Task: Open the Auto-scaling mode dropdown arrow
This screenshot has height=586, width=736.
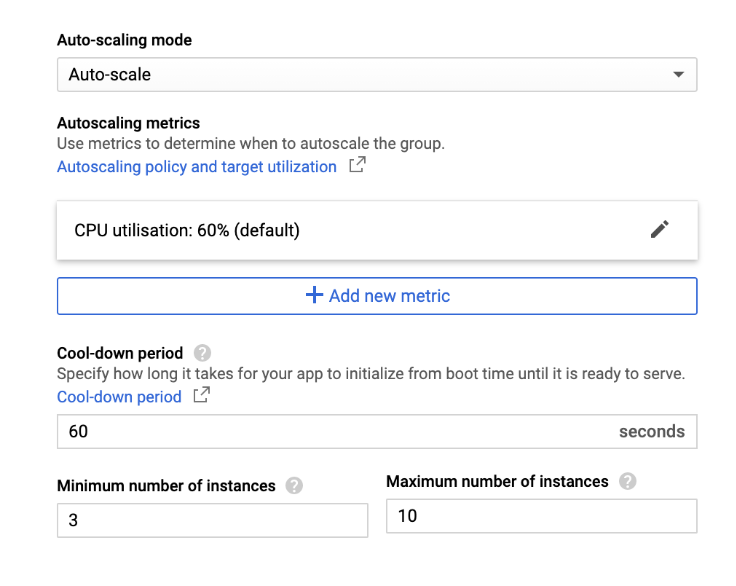Action: tap(678, 75)
